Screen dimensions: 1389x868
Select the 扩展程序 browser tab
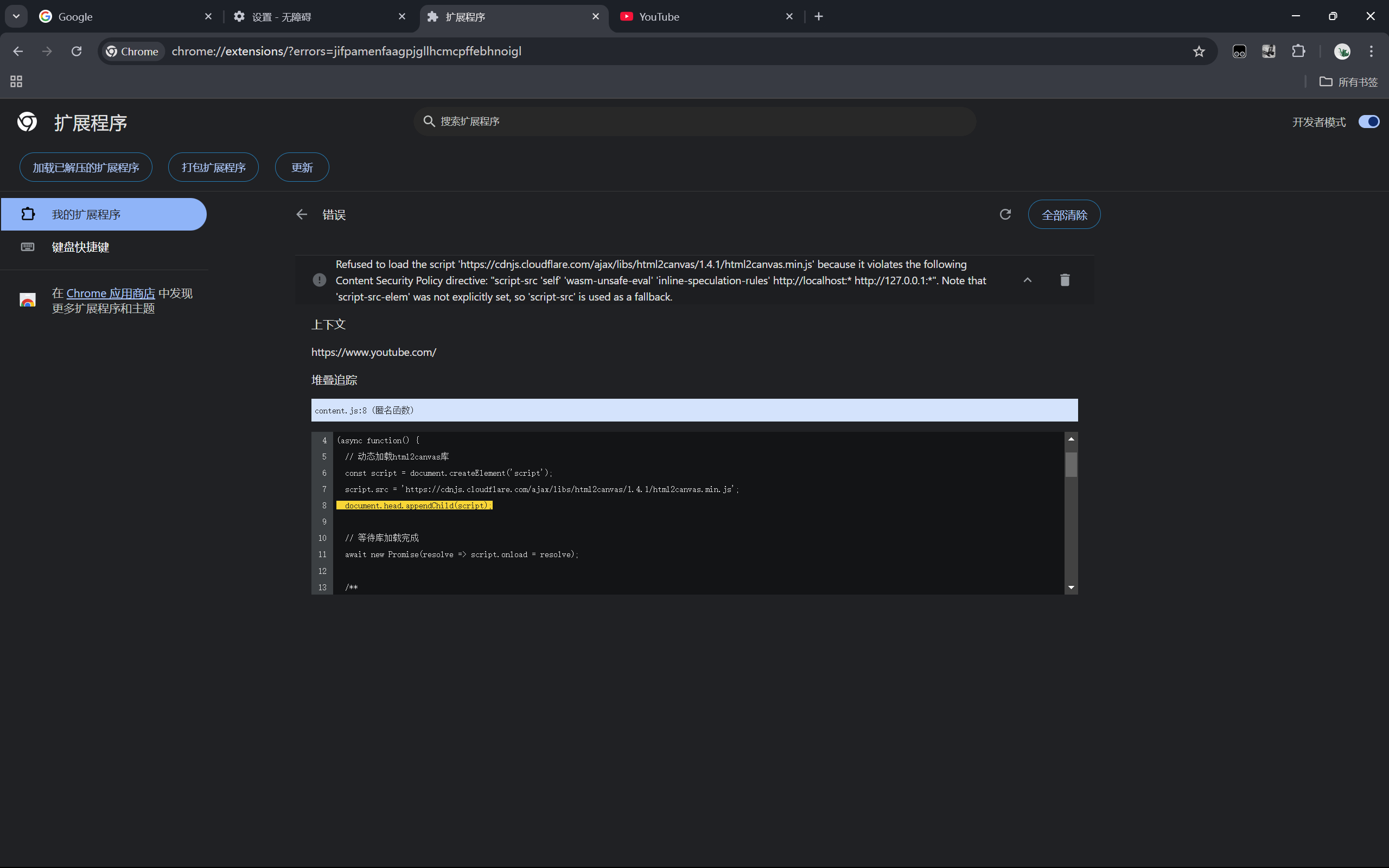(514, 17)
